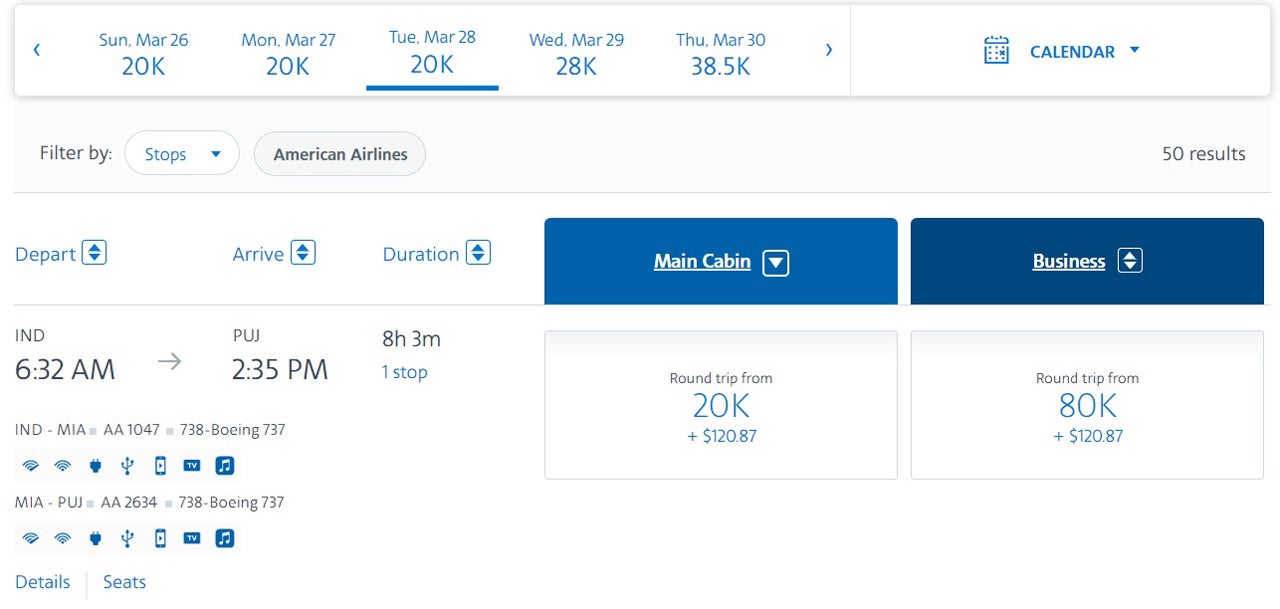Click the next dates right arrow
This screenshot has width=1280, height=609.
[x=828, y=50]
